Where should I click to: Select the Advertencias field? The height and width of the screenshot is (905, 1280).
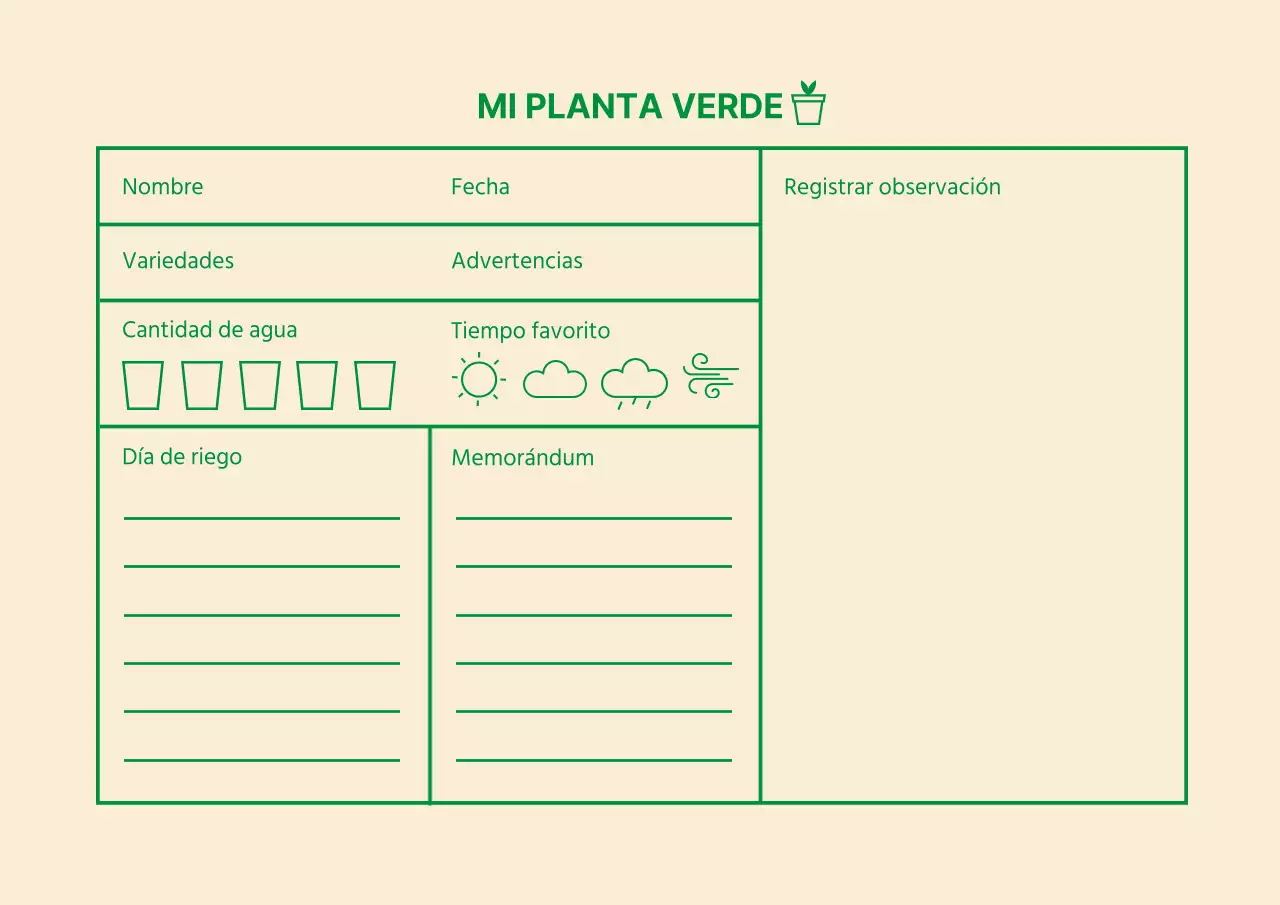(517, 261)
